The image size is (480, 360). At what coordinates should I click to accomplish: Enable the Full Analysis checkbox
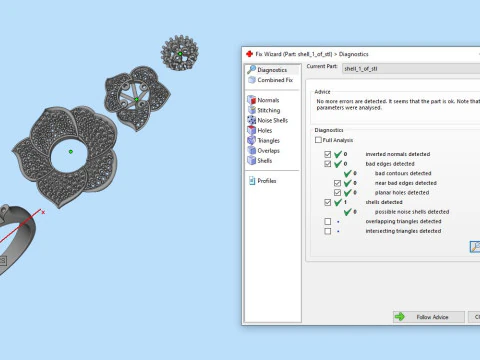pos(318,140)
